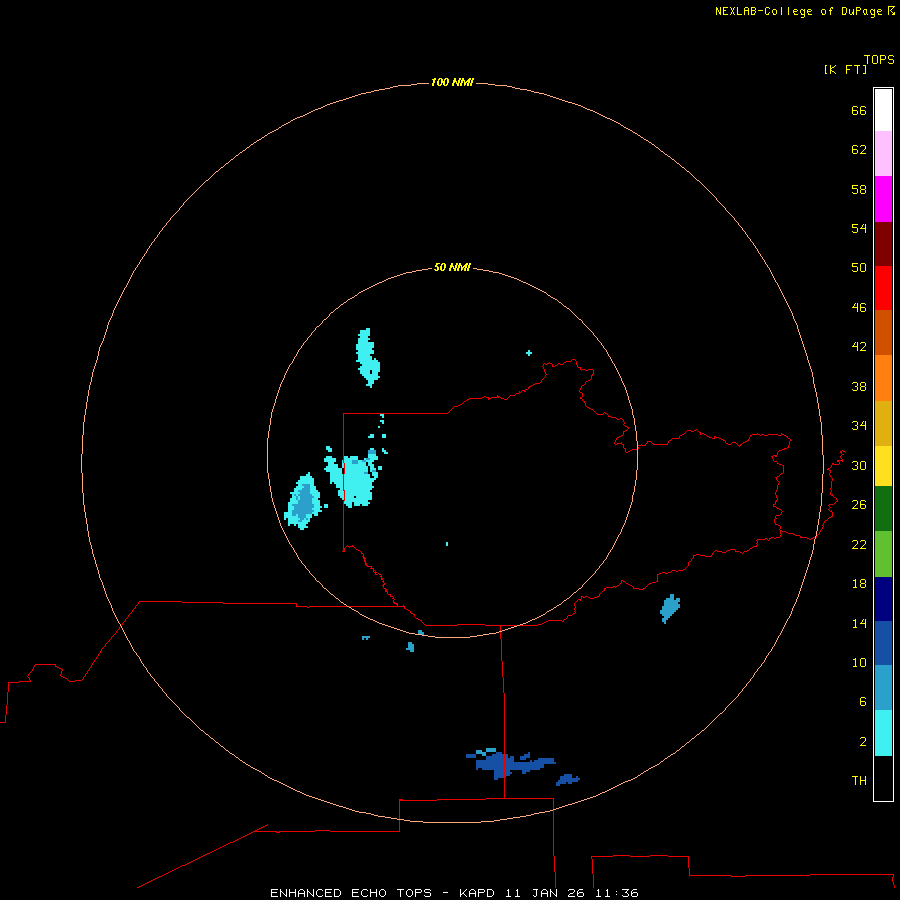Click the TOPS legend title
900x900 pixels.
(x=879, y=59)
